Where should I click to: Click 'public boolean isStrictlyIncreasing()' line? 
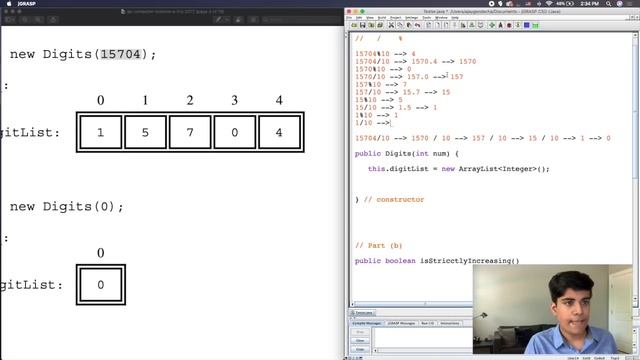[437, 261]
